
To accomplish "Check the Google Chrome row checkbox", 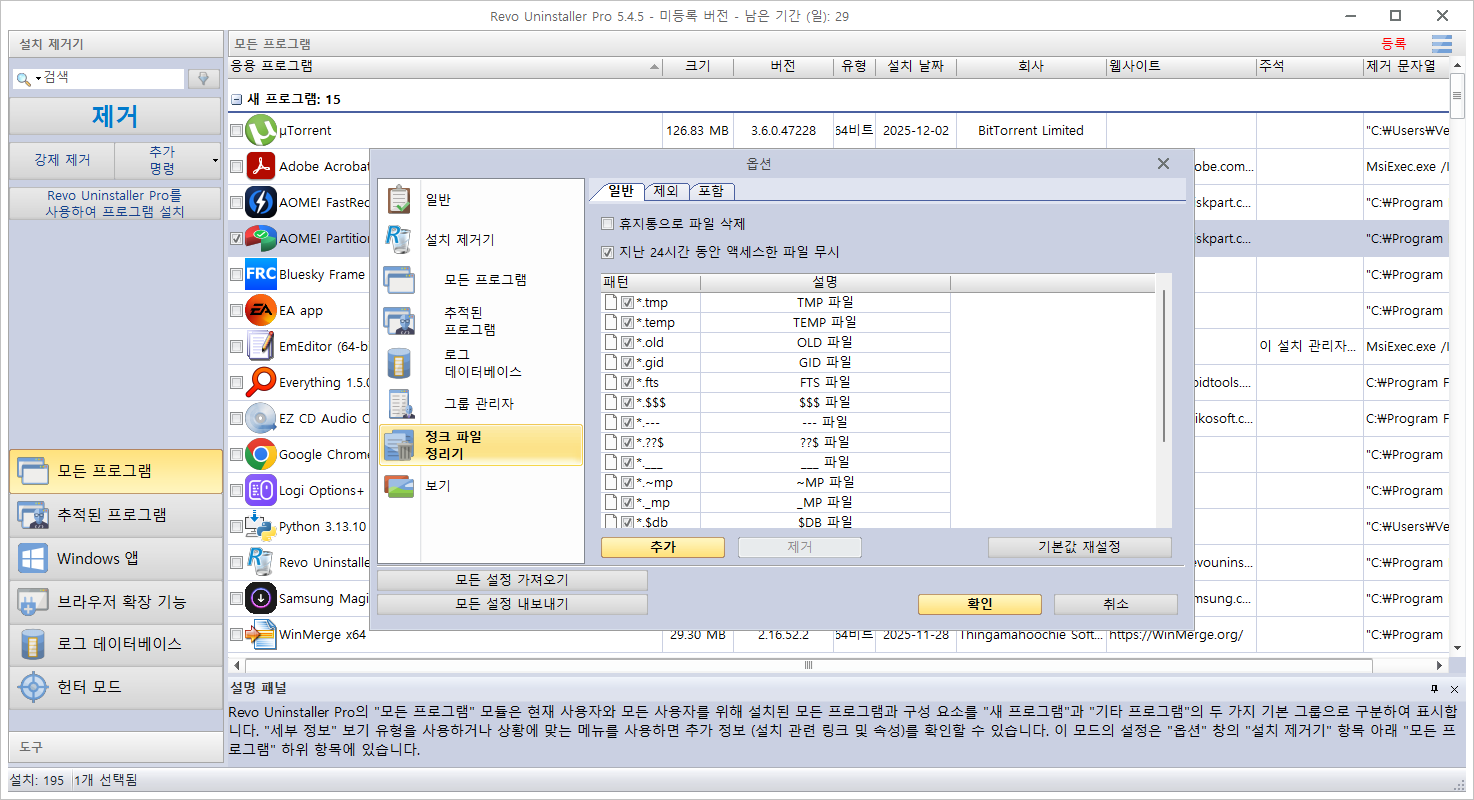I will click(x=236, y=455).
